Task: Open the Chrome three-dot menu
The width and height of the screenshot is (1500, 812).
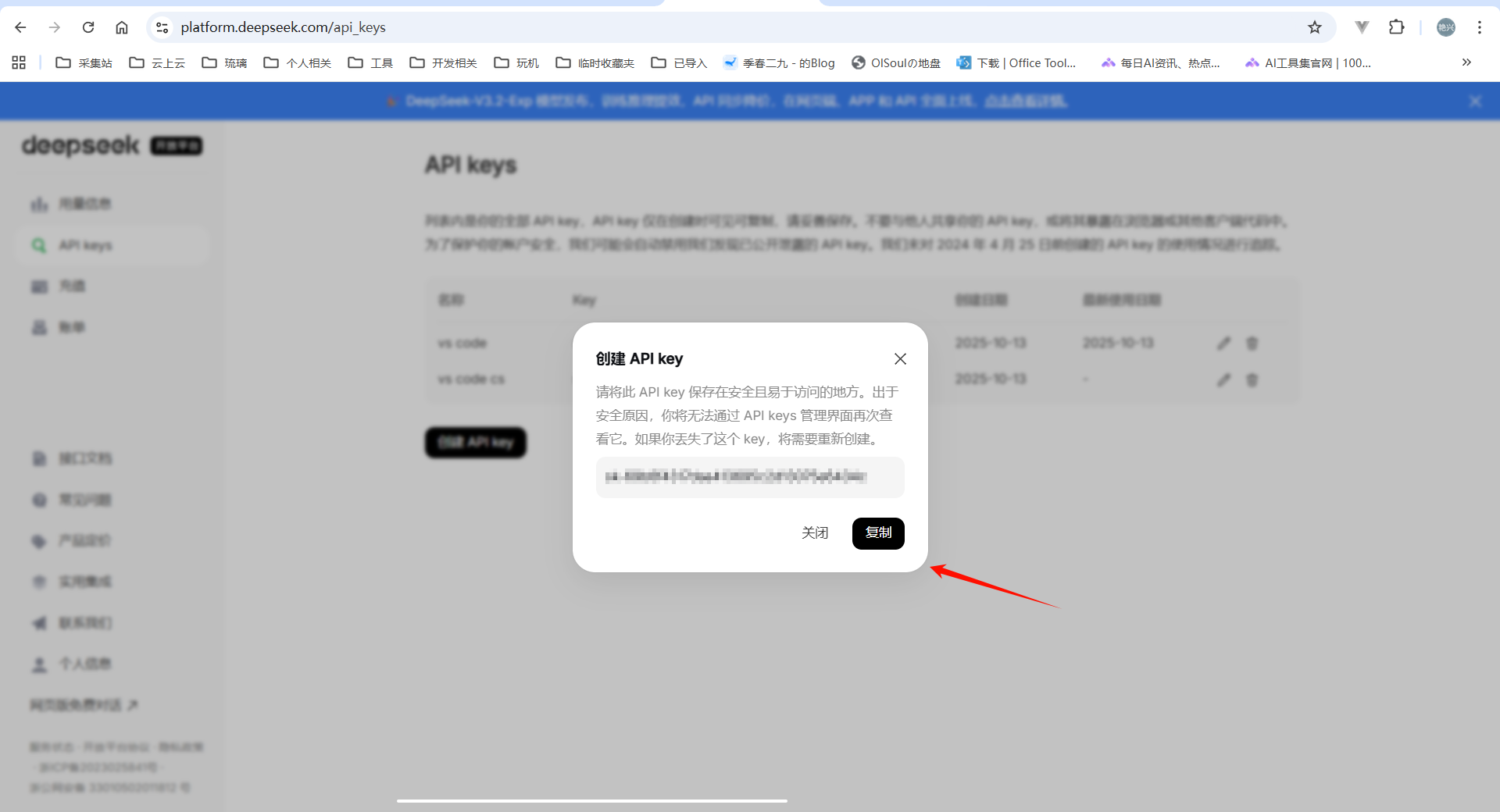Action: coord(1479,27)
